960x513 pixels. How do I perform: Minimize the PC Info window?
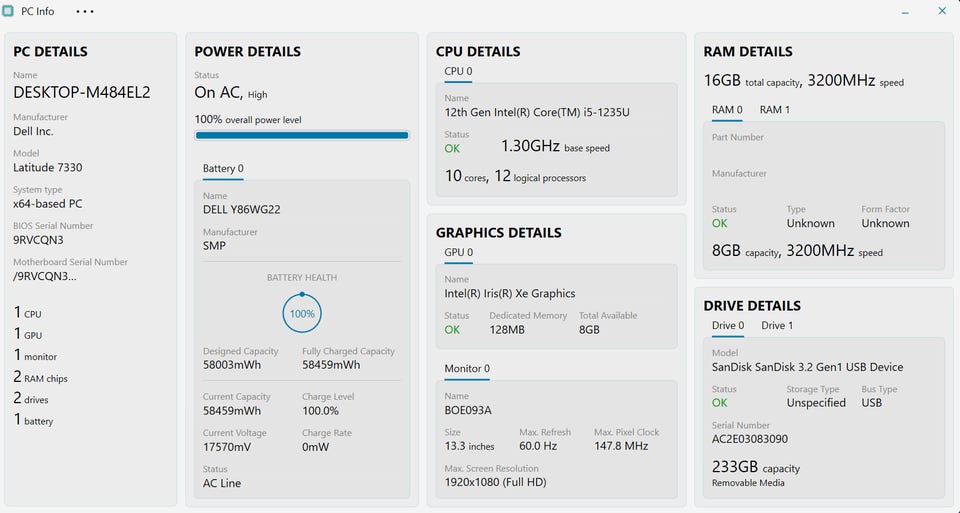[x=905, y=11]
